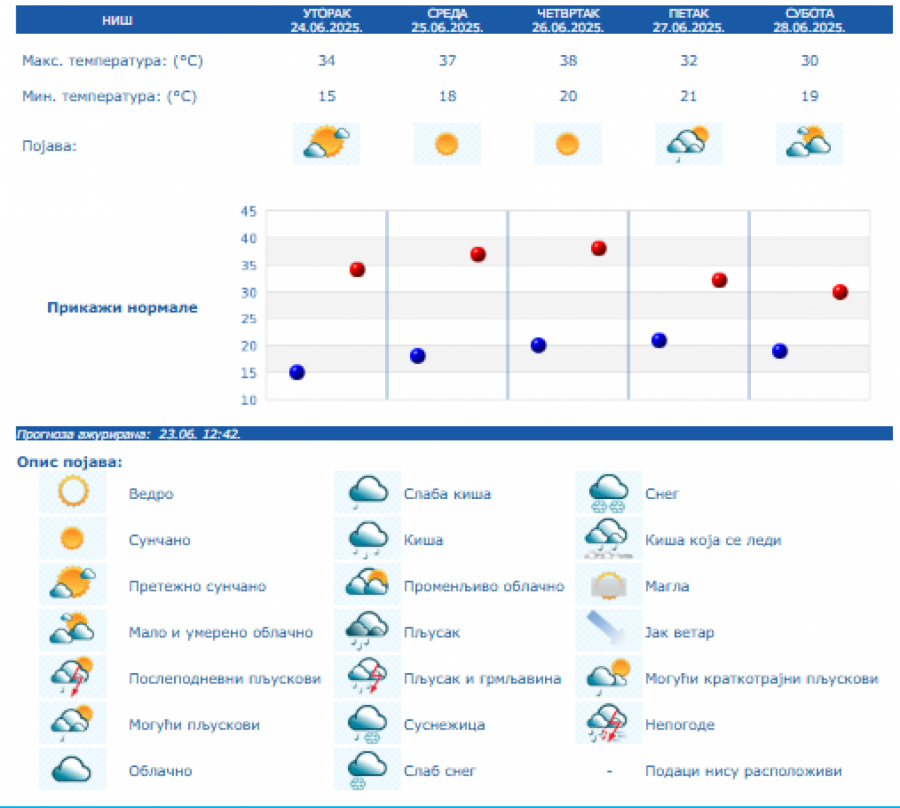Click the Послеподневни пљускови legend label

tap(225, 678)
